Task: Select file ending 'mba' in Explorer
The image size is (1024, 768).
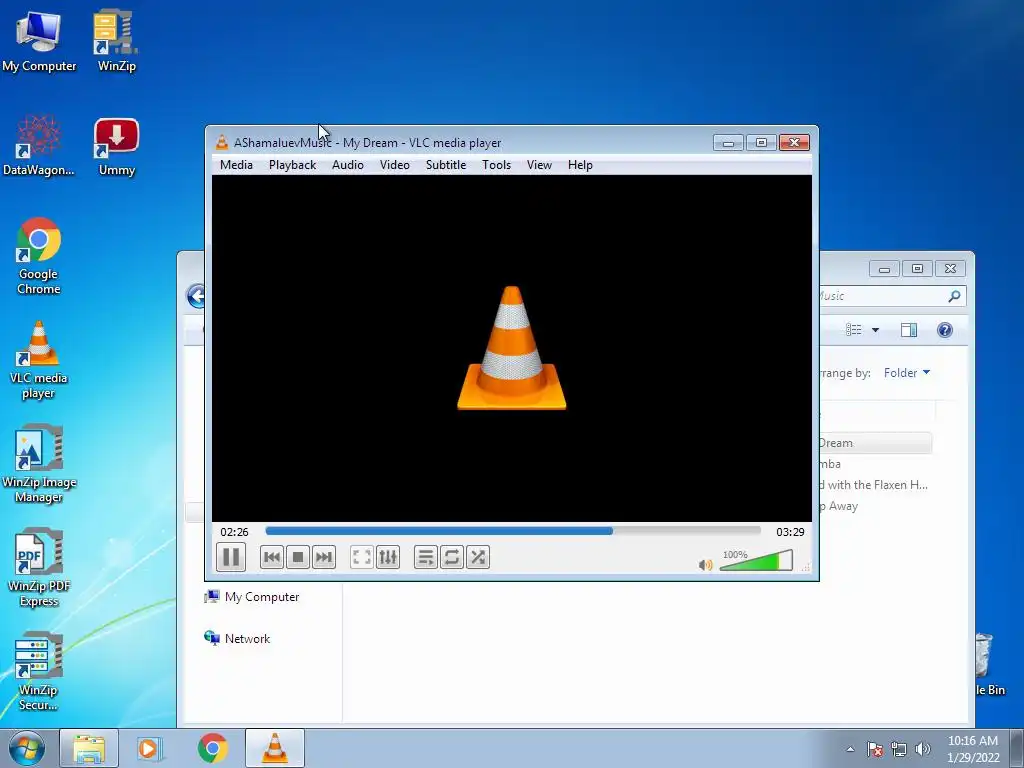Action: pyautogui.click(x=829, y=464)
